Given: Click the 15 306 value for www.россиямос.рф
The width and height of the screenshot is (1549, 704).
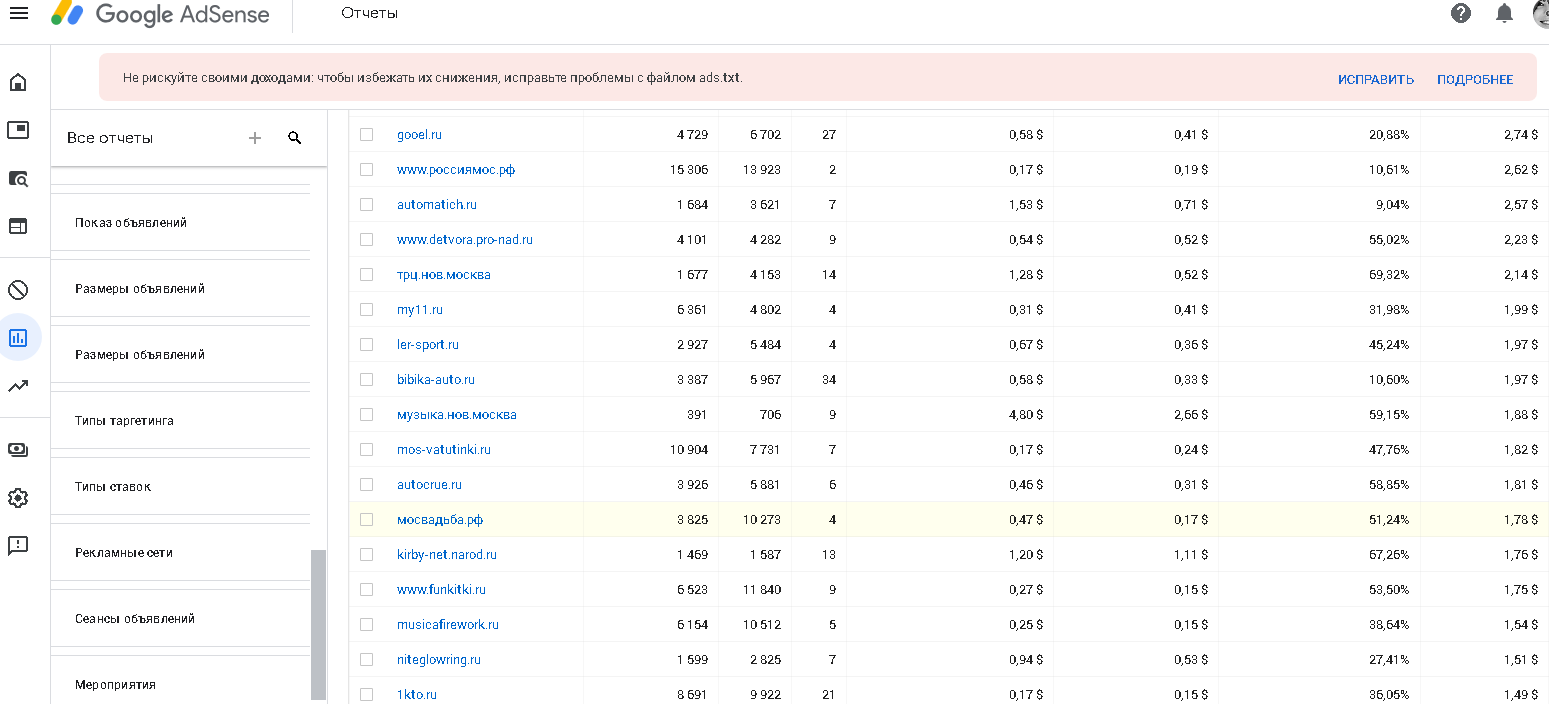Looking at the screenshot, I should tap(689, 170).
